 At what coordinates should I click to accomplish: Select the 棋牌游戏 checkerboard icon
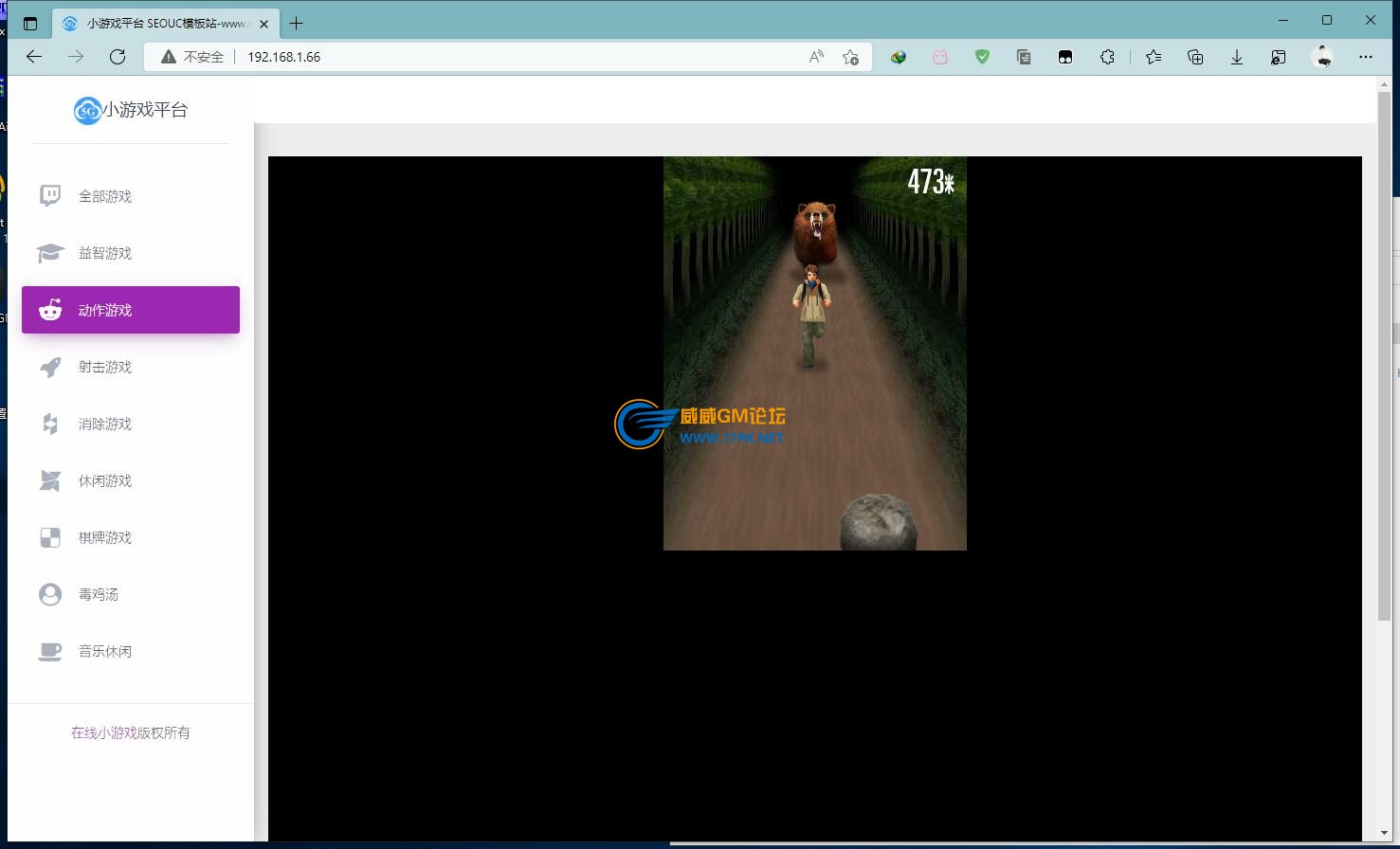pyautogui.click(x=50, y=537)
